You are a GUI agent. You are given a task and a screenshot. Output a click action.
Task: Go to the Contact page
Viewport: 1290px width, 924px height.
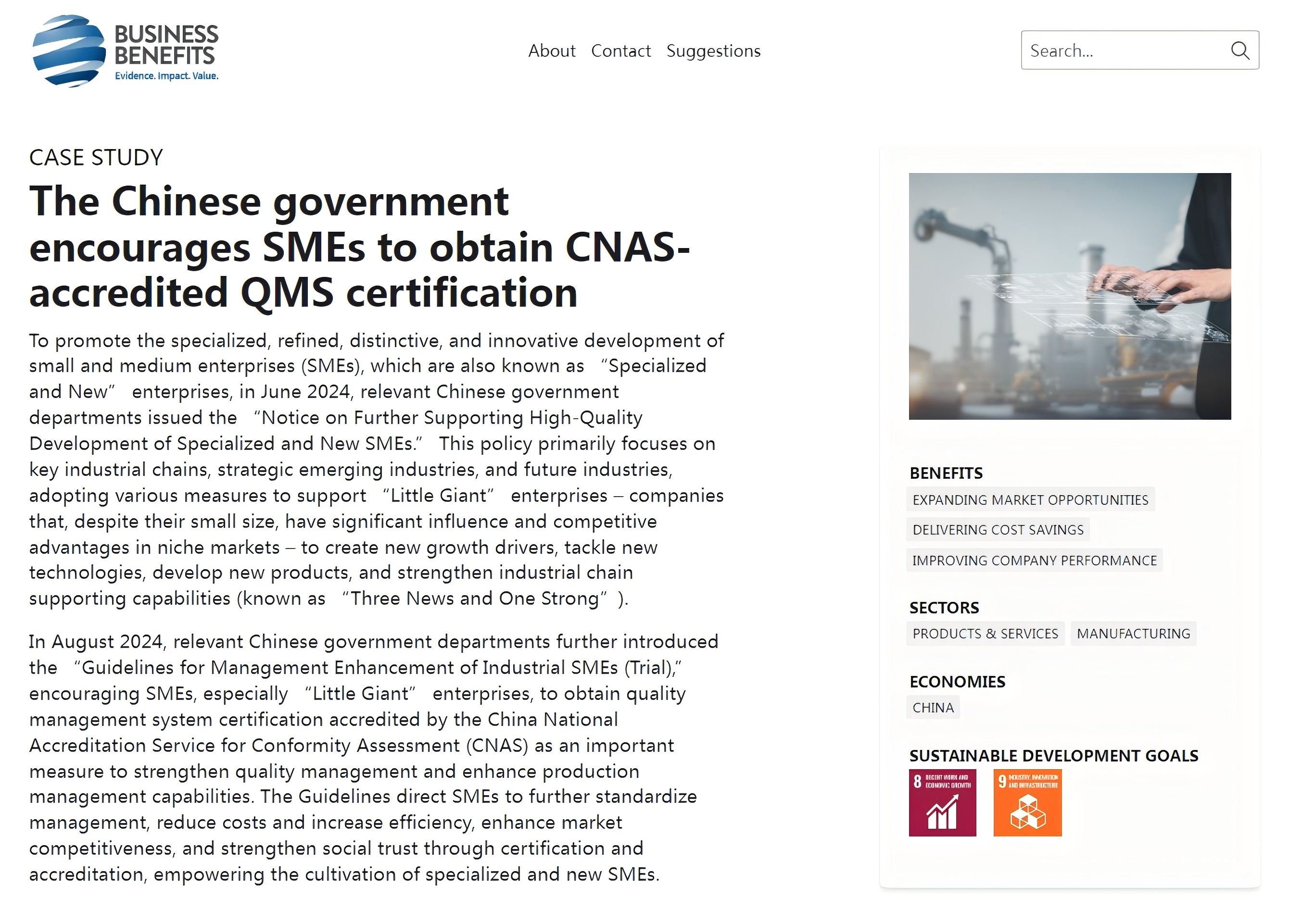[x=620, y=50]
